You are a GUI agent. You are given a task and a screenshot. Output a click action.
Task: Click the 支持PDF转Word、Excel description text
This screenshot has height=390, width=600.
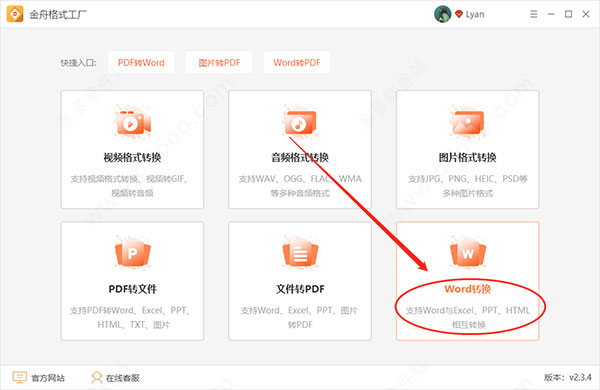pos(131,317)
